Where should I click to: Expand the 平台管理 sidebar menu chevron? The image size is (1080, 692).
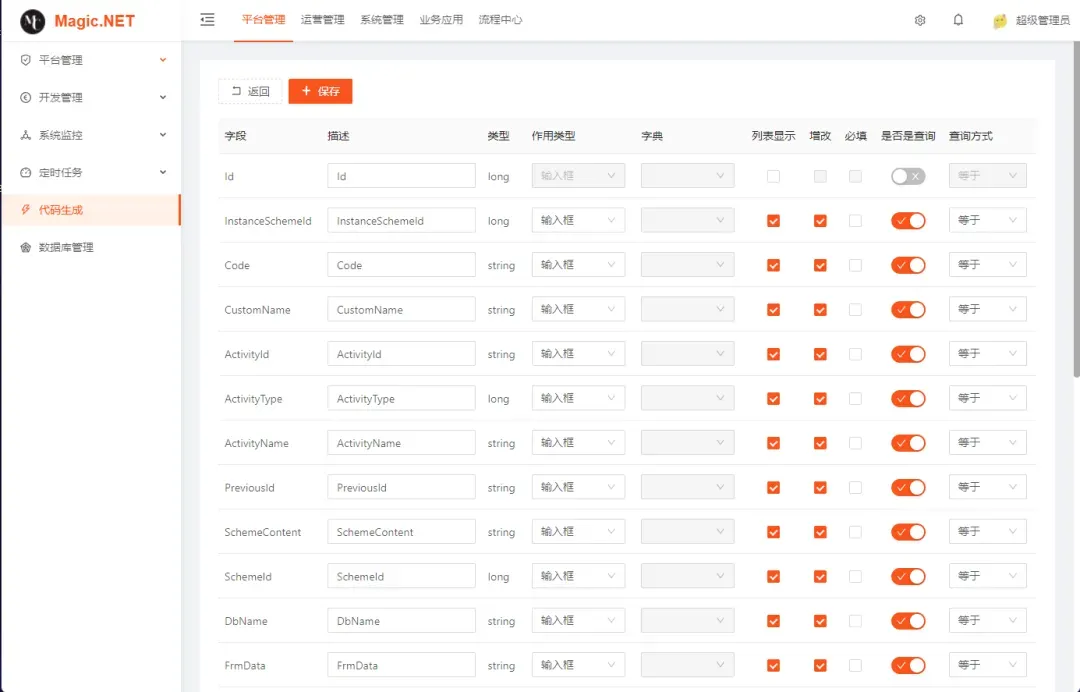pyautogui.click(x=163, y=60)
